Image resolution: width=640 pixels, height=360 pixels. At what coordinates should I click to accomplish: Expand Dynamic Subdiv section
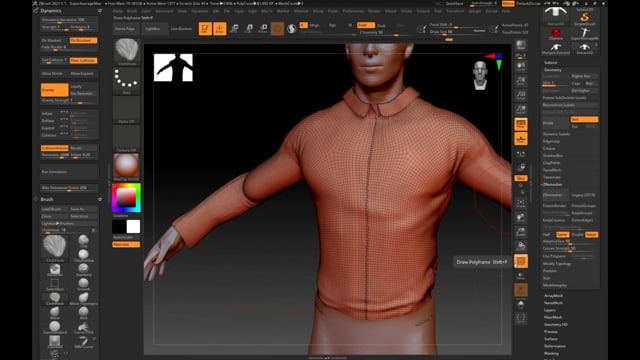click(x=556, y=134)
